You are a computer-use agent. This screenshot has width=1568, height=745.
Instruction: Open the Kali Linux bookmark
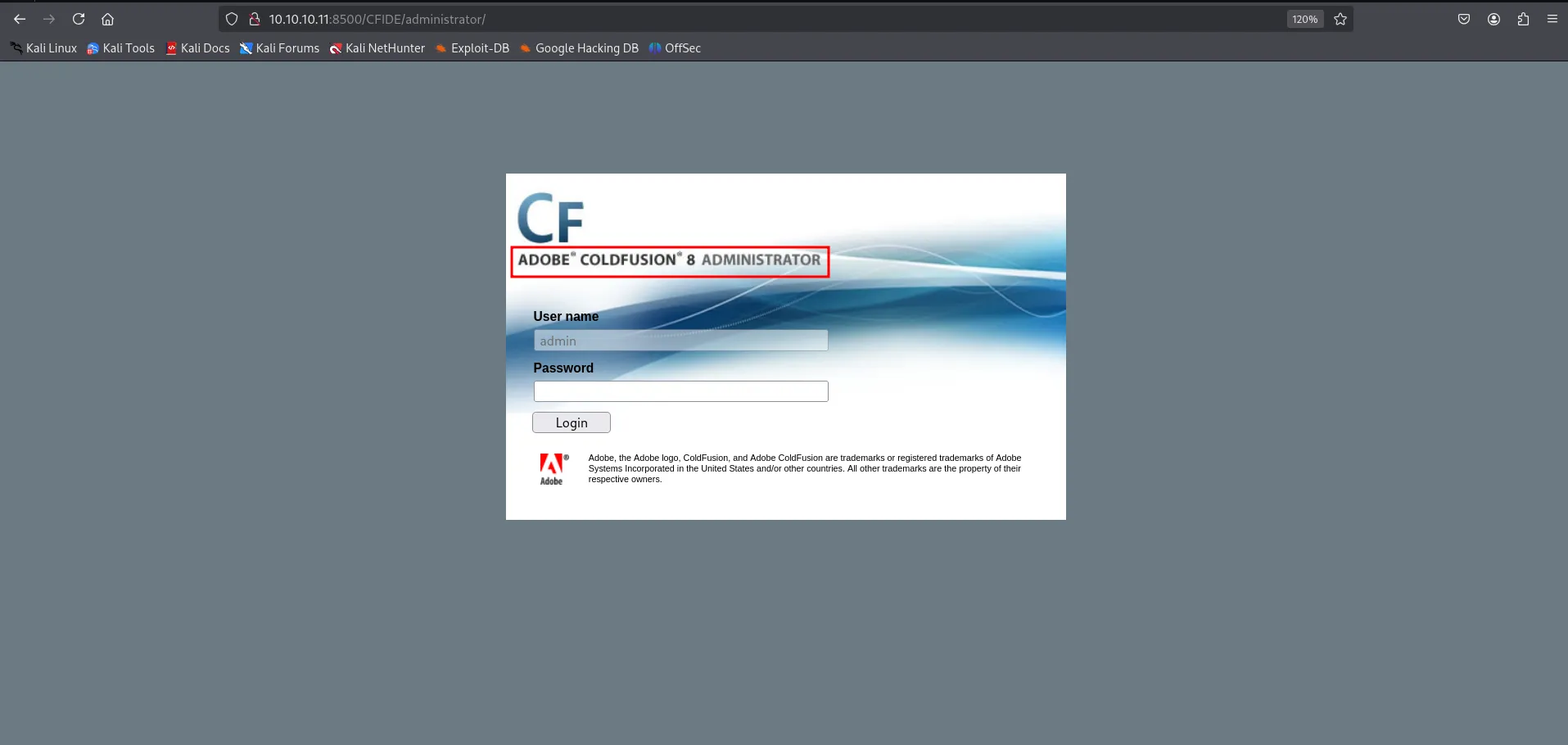coord(43,48)
